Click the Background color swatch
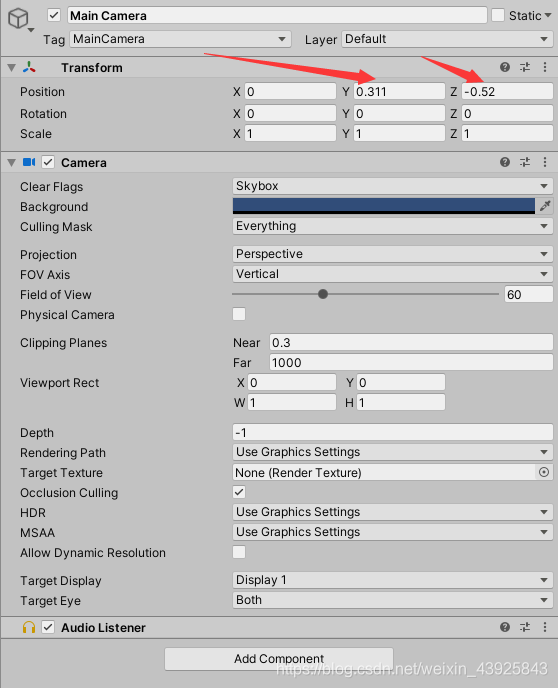The image size is (558, 688). [x=384, y=206]
